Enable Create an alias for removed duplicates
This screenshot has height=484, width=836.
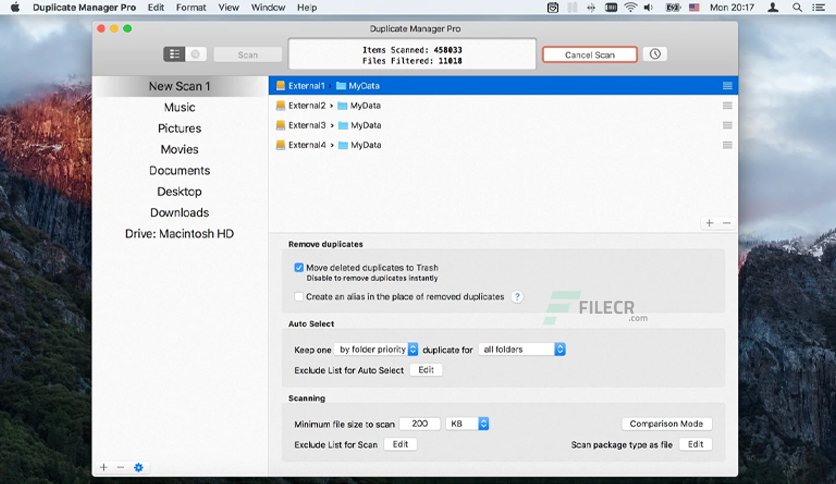tap(299, 296)
